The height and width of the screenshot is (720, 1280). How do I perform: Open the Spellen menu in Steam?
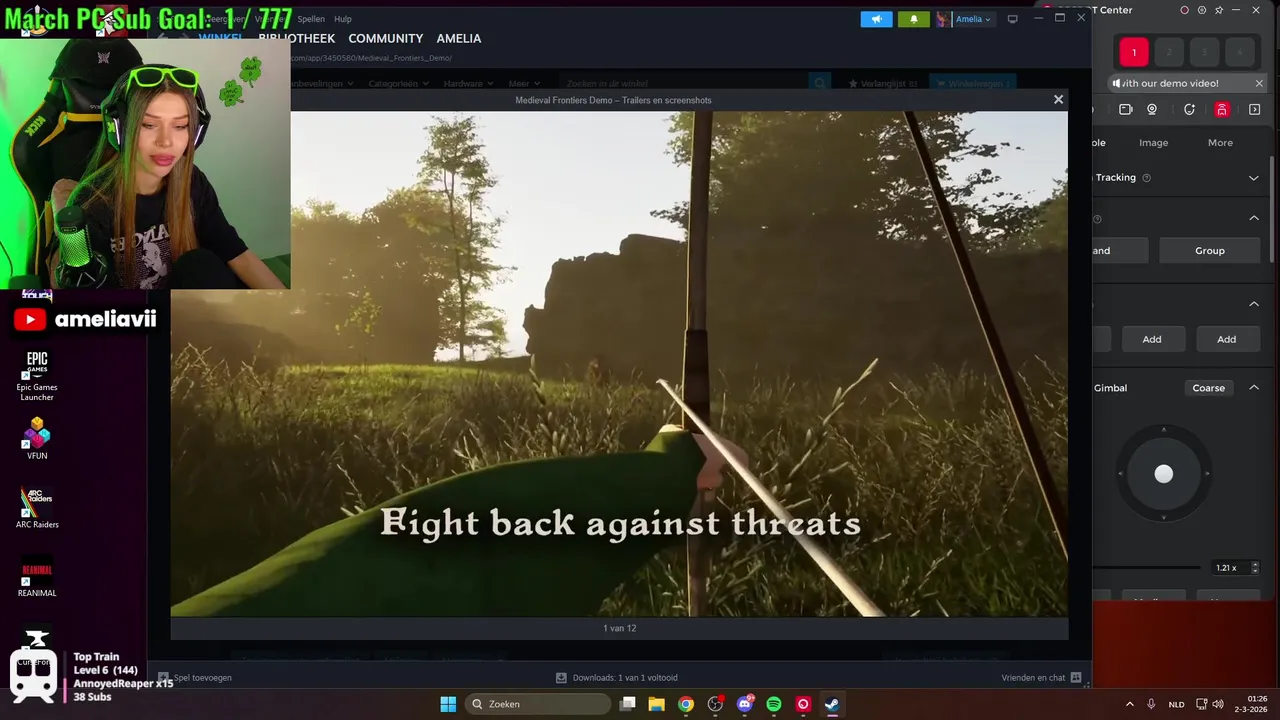311,19
